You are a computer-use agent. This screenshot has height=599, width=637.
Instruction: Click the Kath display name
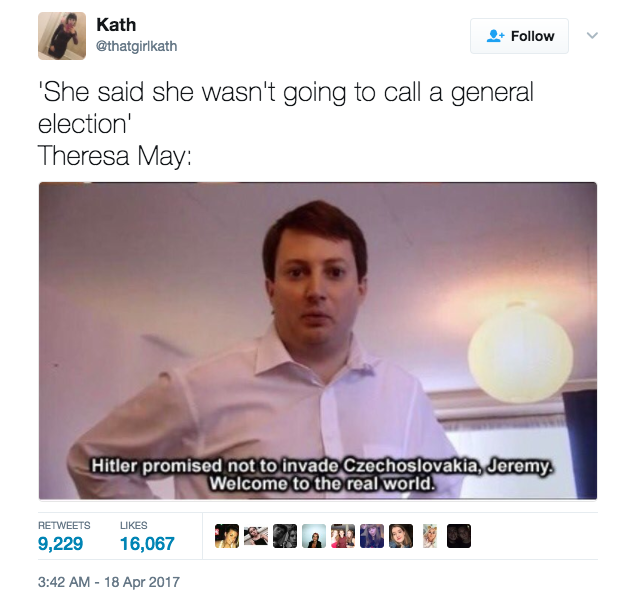pos(116,25)
